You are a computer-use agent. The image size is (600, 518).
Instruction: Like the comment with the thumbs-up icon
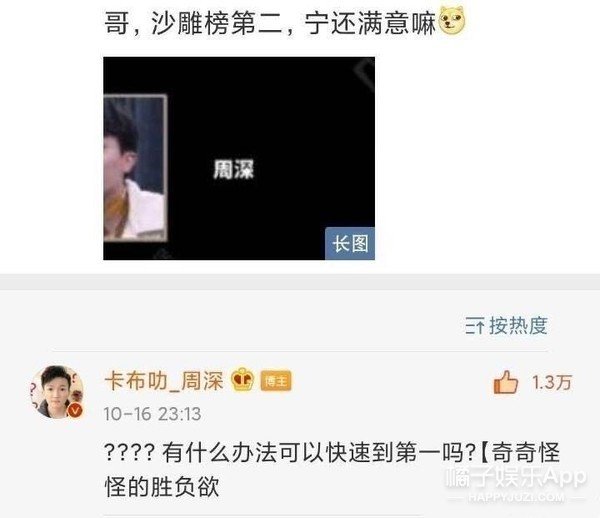505,382
